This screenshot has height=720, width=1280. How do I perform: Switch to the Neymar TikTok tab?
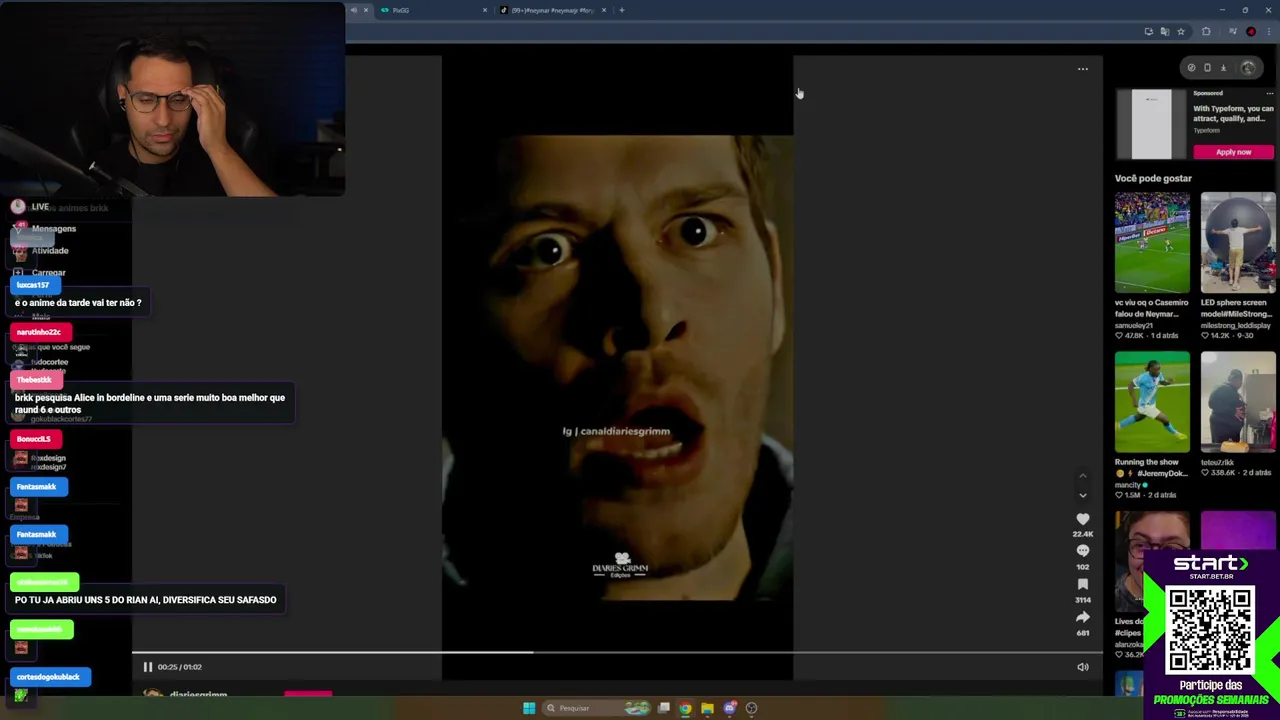tap(552, 10)
